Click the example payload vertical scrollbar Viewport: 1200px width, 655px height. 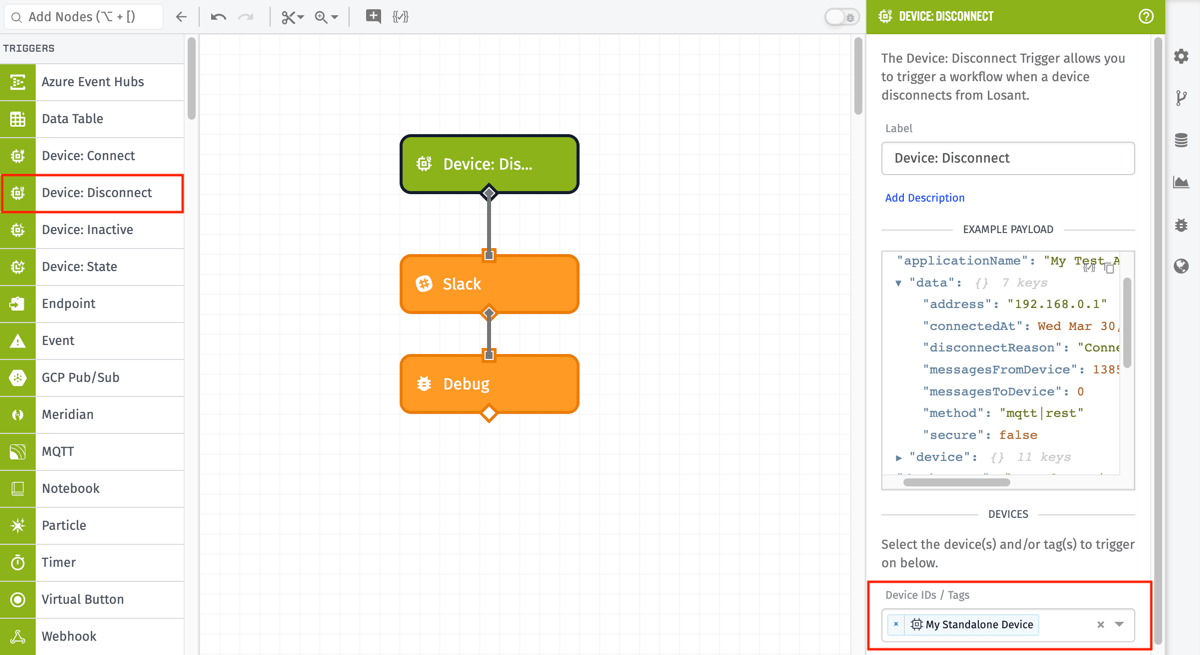coord(1127,322)
